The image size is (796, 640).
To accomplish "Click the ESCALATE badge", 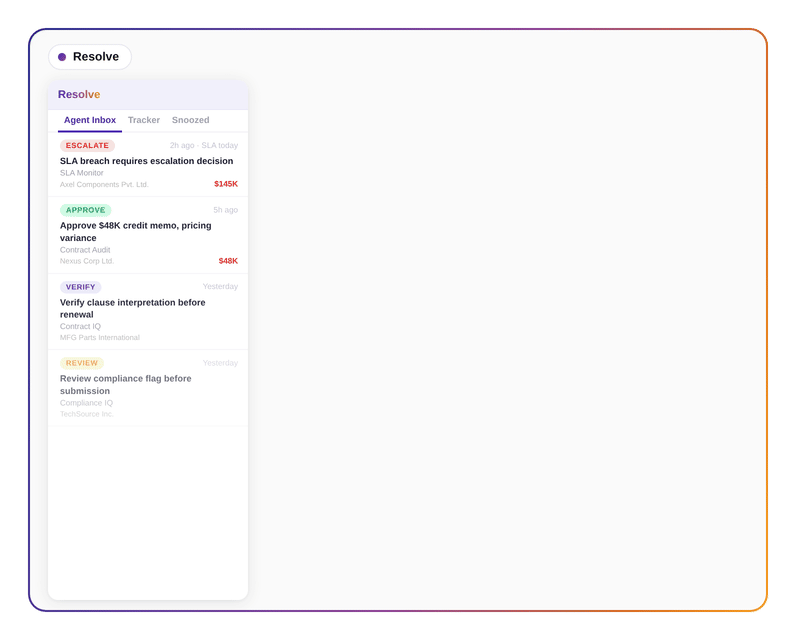I will [87, 146].
